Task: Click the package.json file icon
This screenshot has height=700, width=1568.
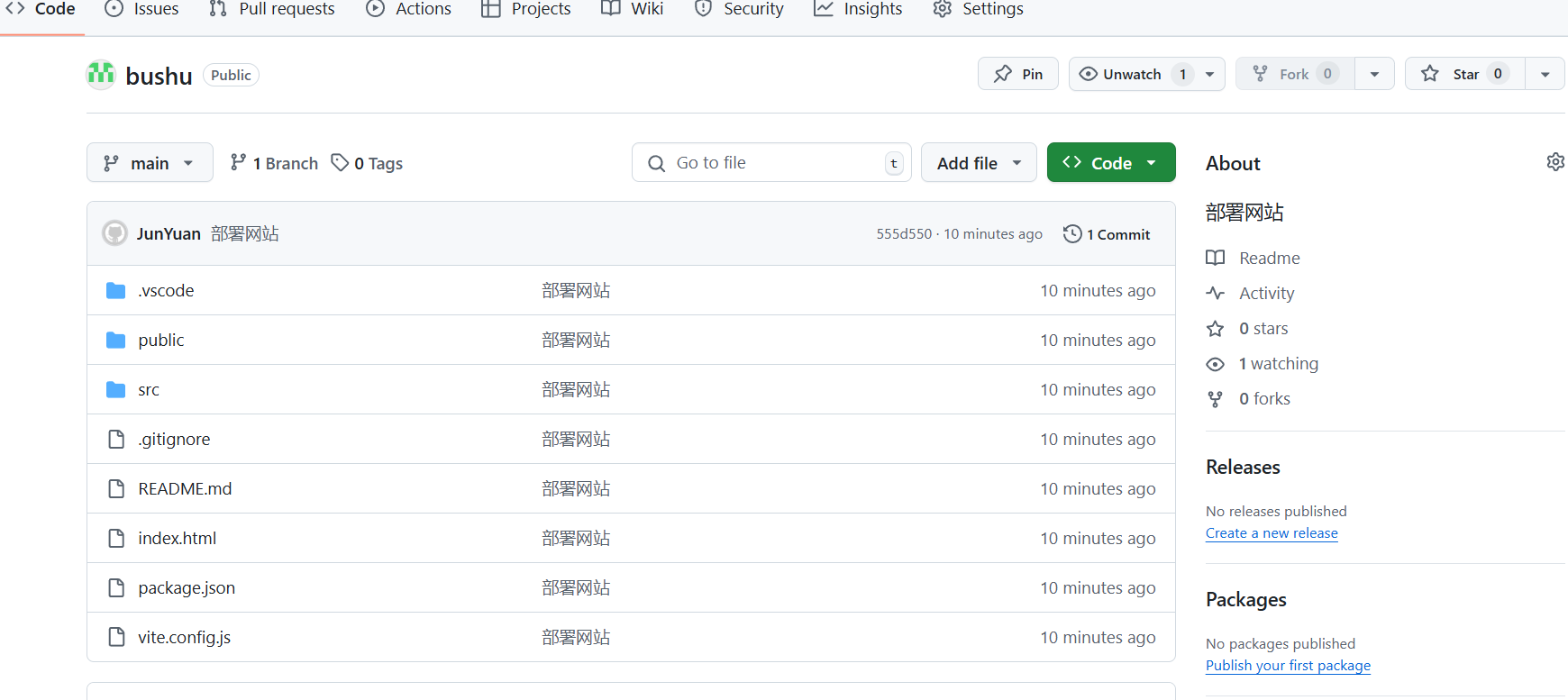Action: [x=116, y=587]
